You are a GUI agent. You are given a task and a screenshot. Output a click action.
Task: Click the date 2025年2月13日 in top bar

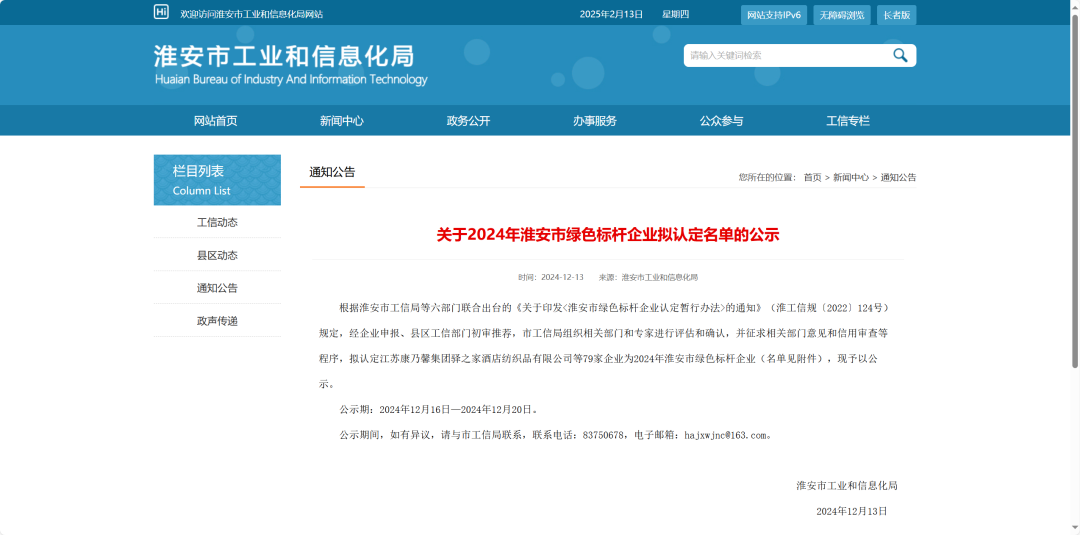pos(611,14)
